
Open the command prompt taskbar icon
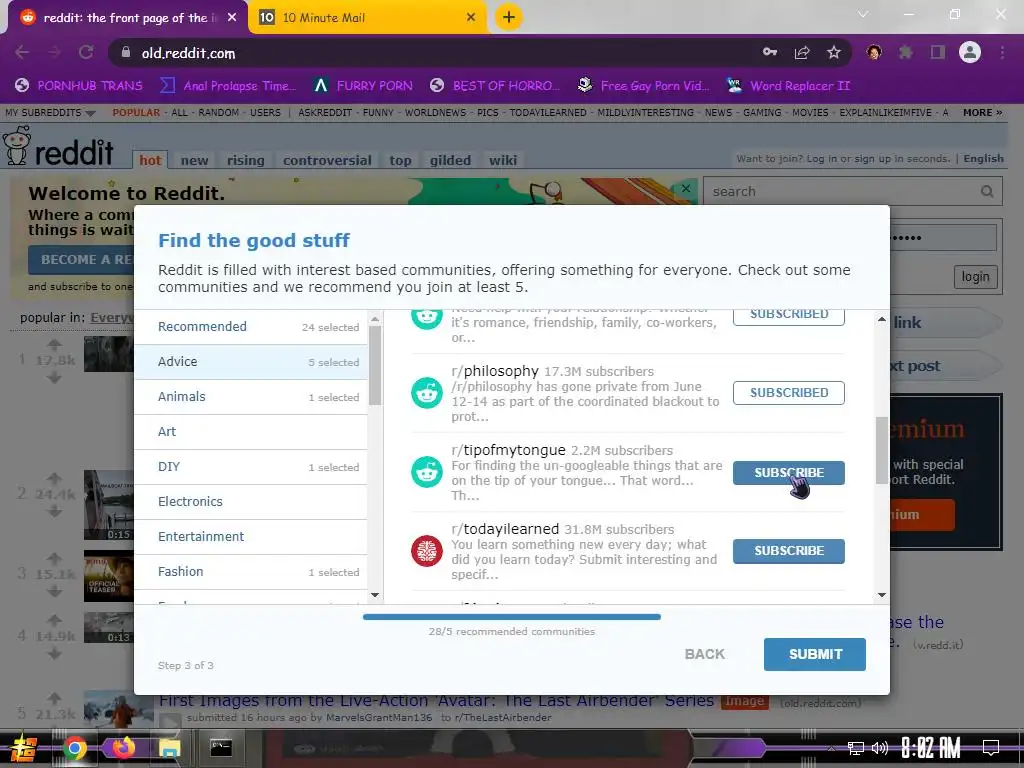[221, 748]
